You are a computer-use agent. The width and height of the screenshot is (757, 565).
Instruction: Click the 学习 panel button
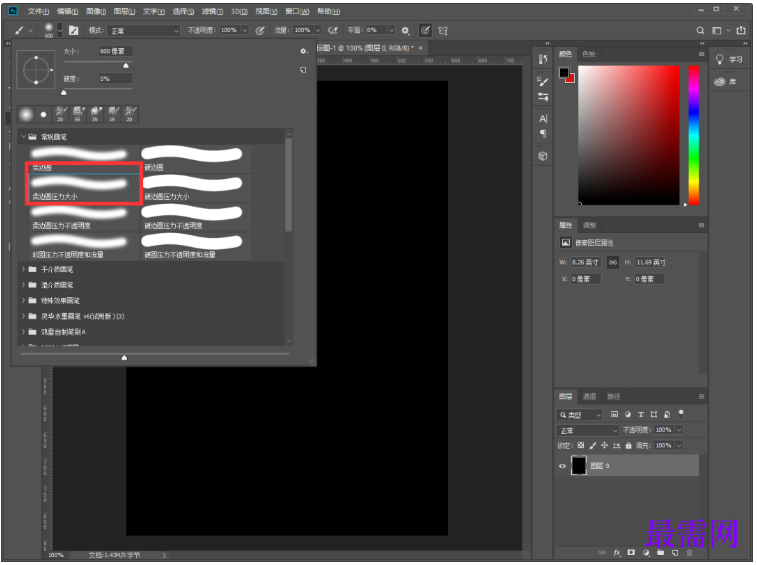coord(731,60)
